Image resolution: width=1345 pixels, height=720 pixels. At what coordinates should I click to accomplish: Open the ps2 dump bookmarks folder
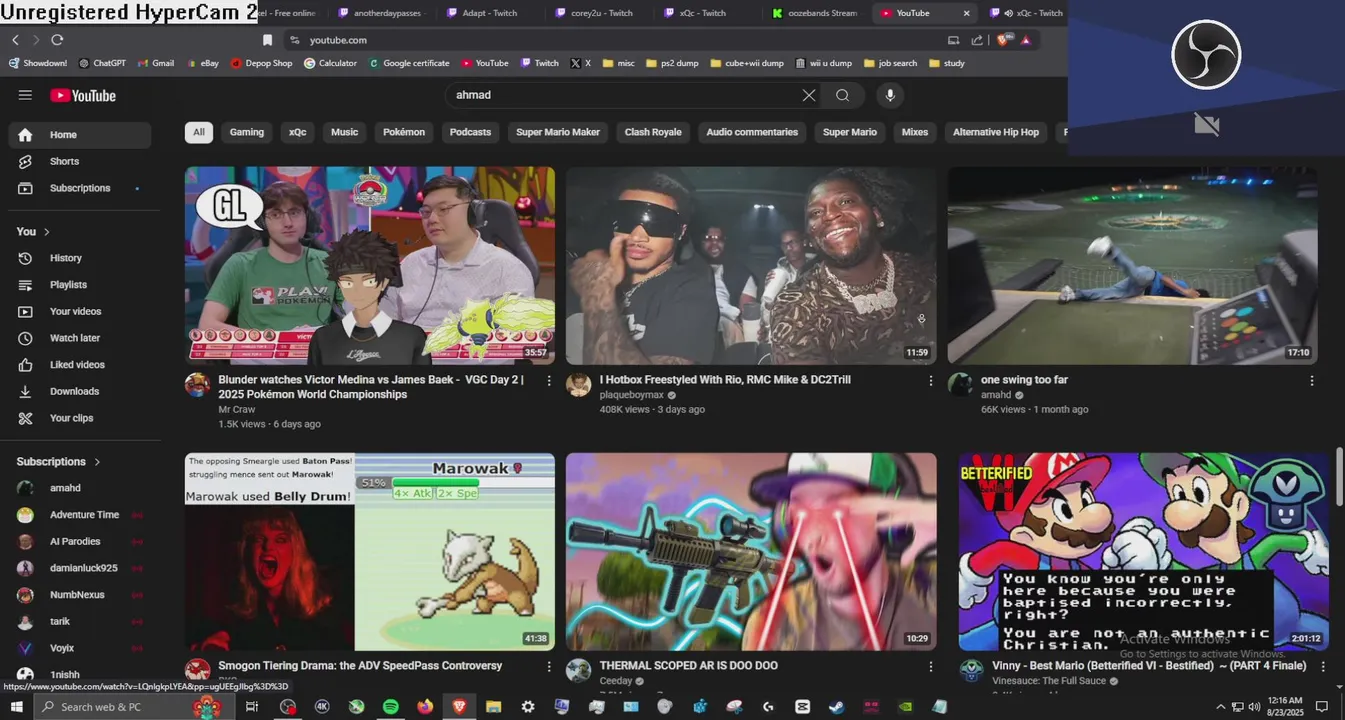coord(673,63)
